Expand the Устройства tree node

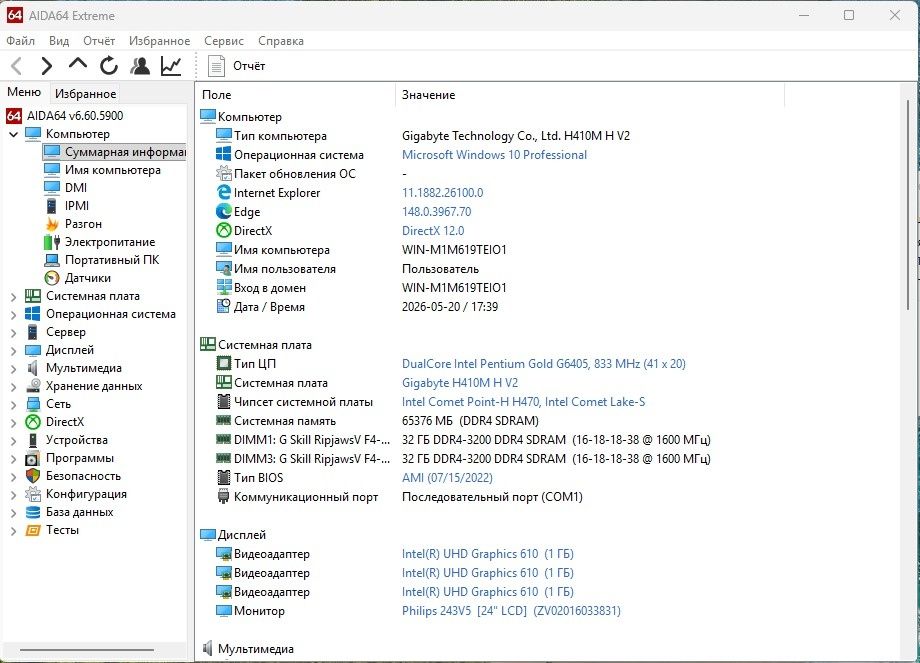(x=13, y=441)
